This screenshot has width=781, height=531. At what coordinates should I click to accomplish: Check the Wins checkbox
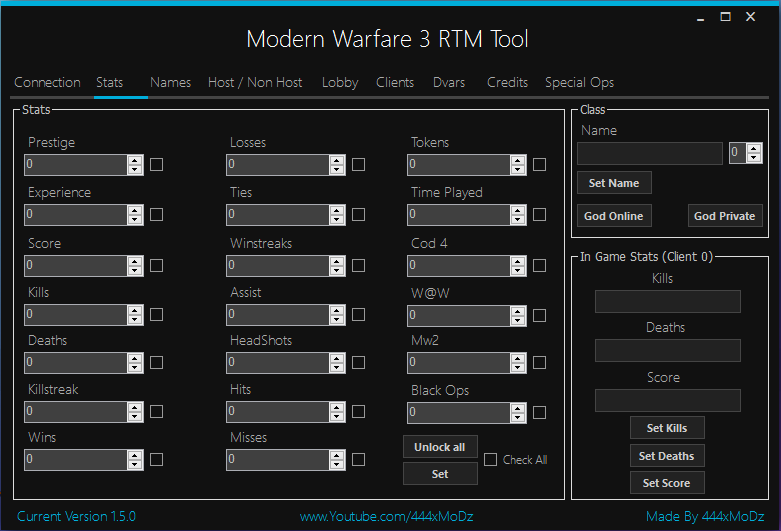pos(156,459)
